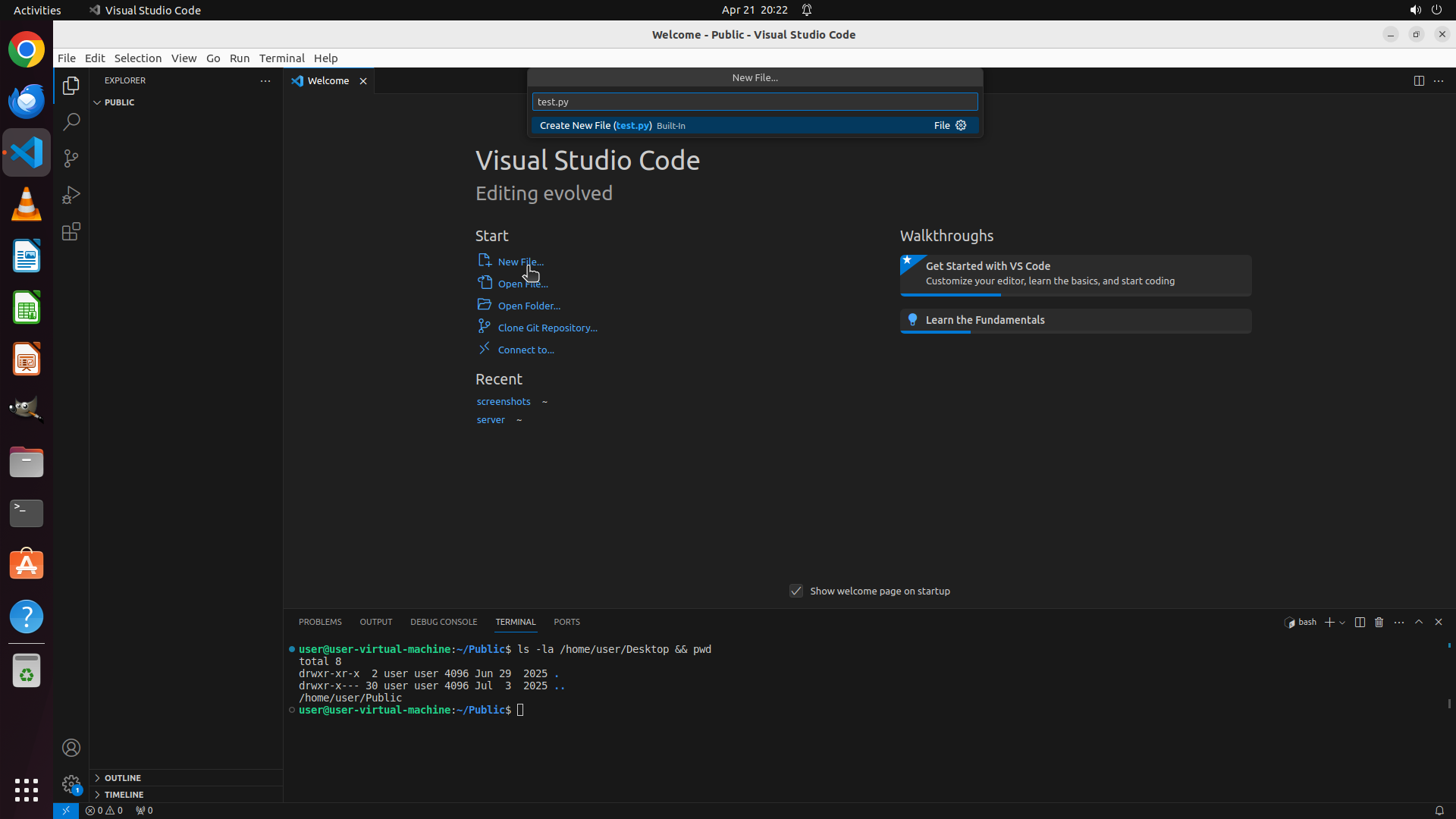Click the Accounts icon

pos(71,748)
